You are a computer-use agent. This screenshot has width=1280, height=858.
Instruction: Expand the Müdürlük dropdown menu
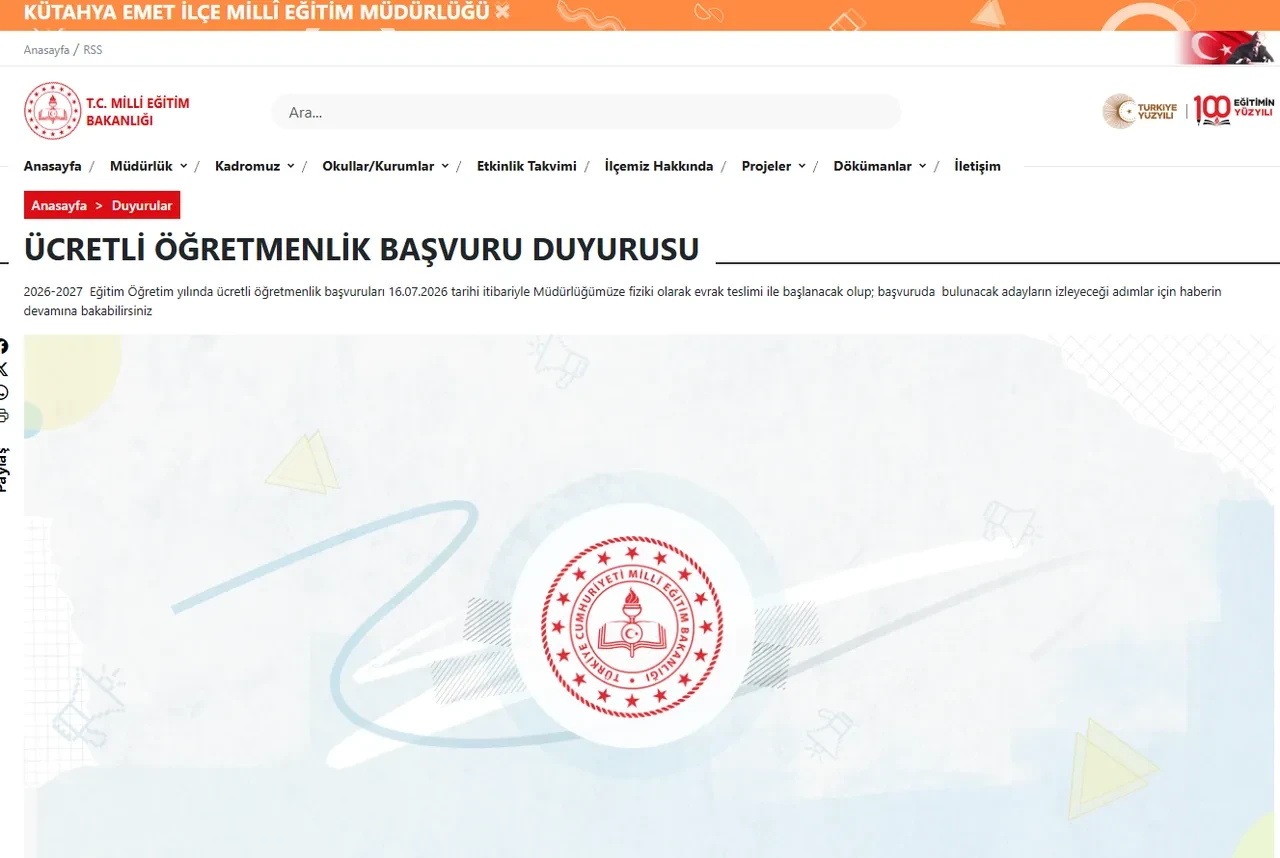coord(148,166)
